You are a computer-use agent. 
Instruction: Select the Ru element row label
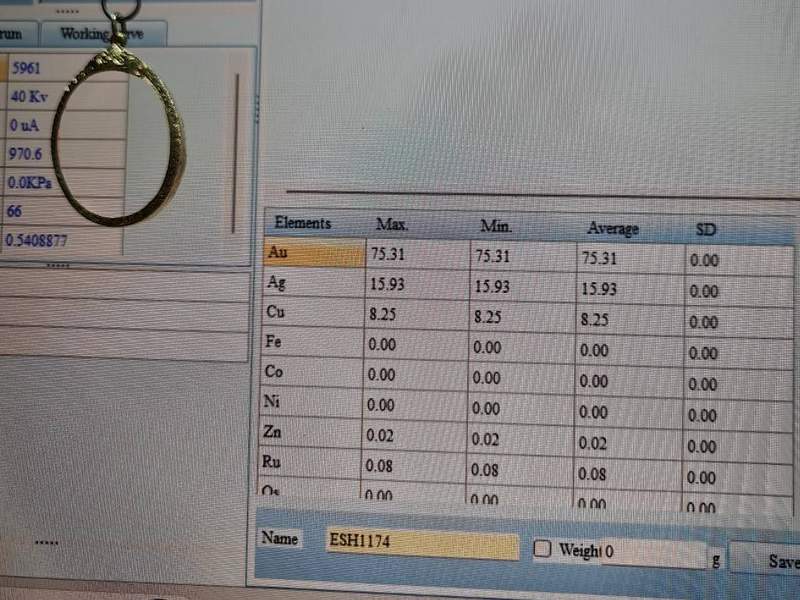(314, 463)
